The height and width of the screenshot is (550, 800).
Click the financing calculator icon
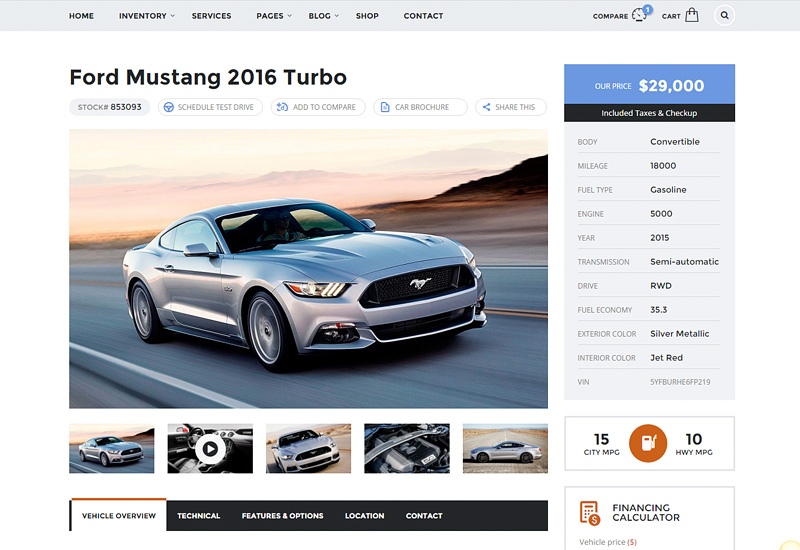tap(590, 513)
